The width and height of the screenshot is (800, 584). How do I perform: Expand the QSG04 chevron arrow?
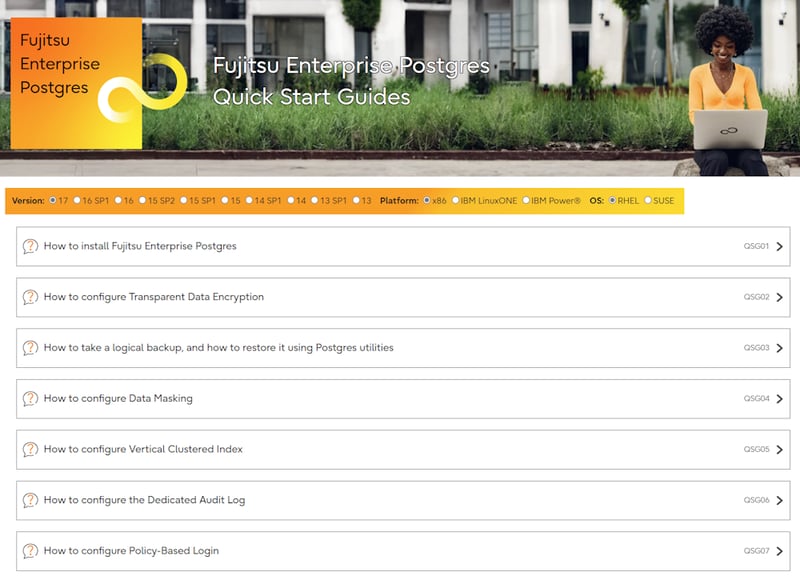coord(779,398)
